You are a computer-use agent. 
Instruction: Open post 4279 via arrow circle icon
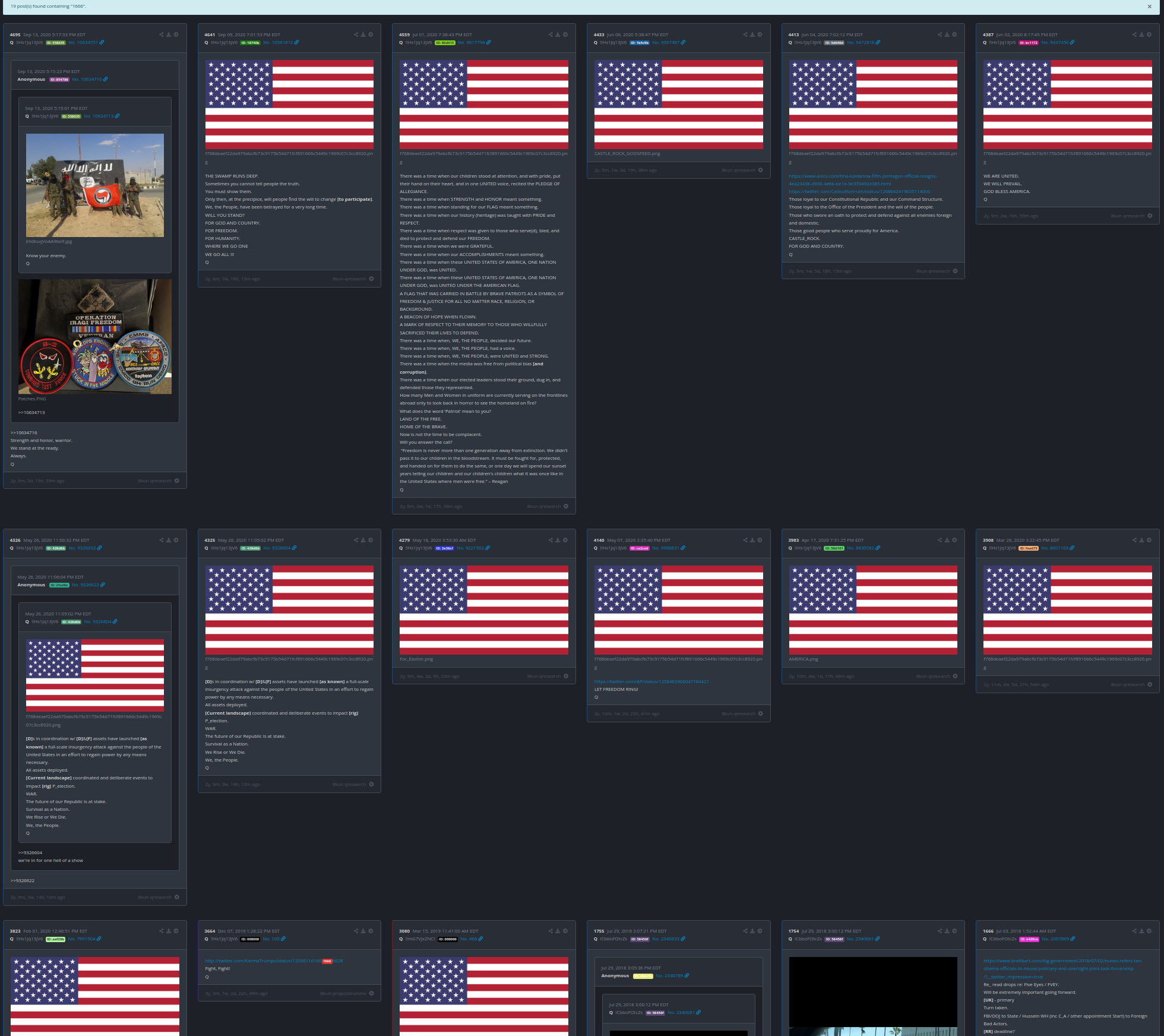pyautogui.click(x=565, y=540)
